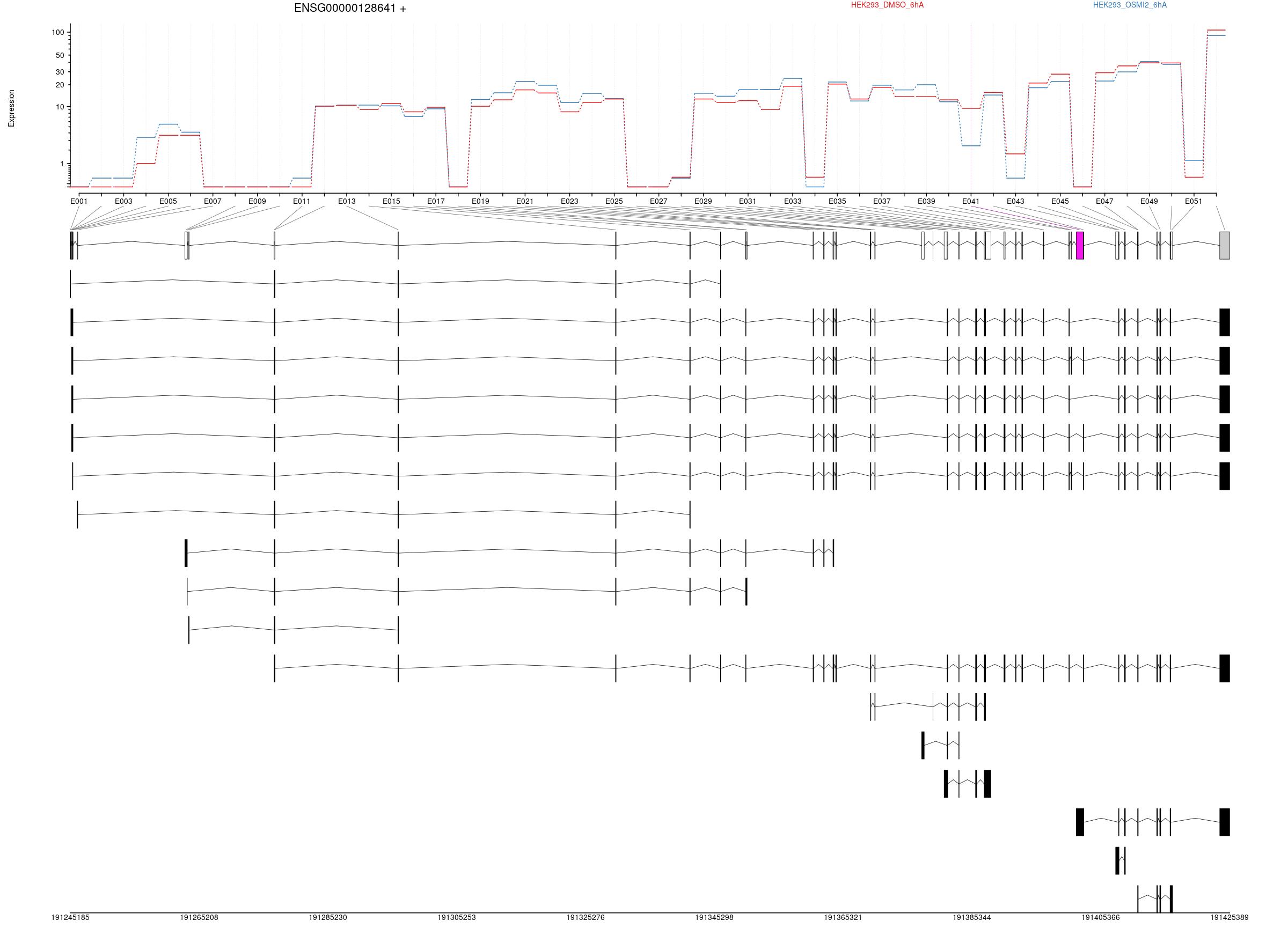Click genomic coordinate 191265208
Image resolution: width=1288 pixels, height=928 pixels.
pos(199,918)
